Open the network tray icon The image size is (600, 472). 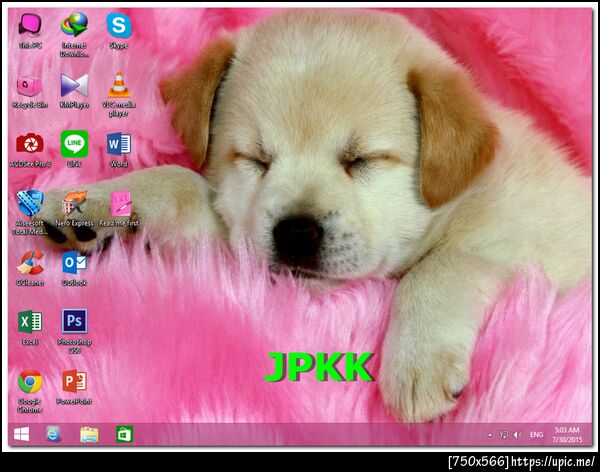point(504,435)
